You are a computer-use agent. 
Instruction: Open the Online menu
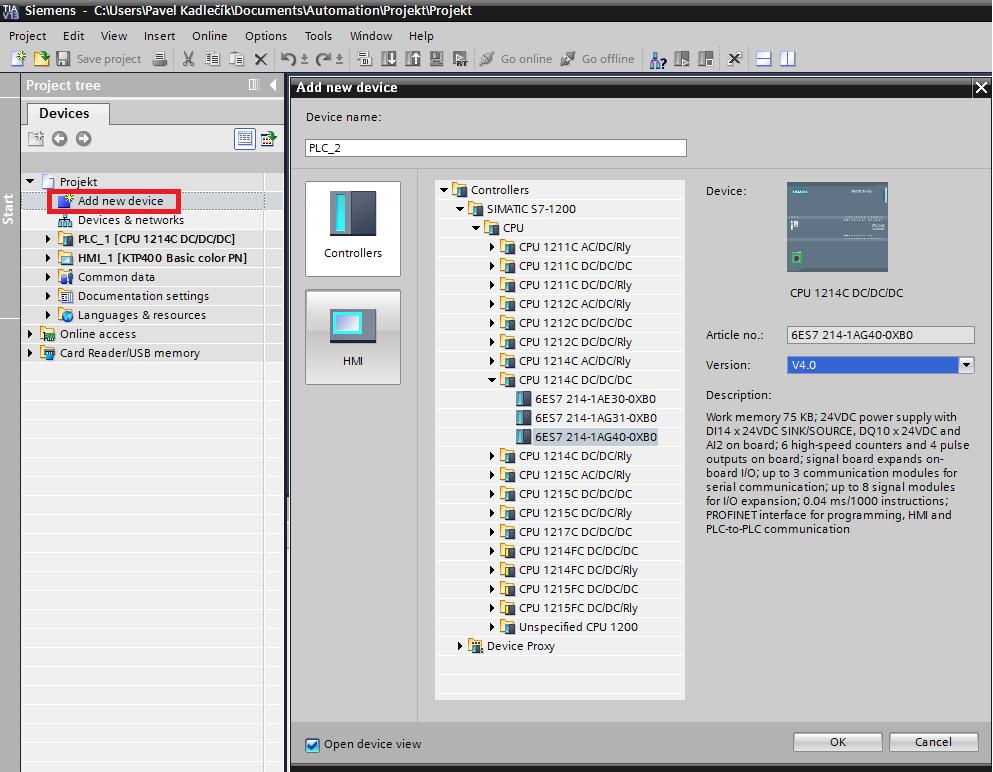click(x=210, y=36)
